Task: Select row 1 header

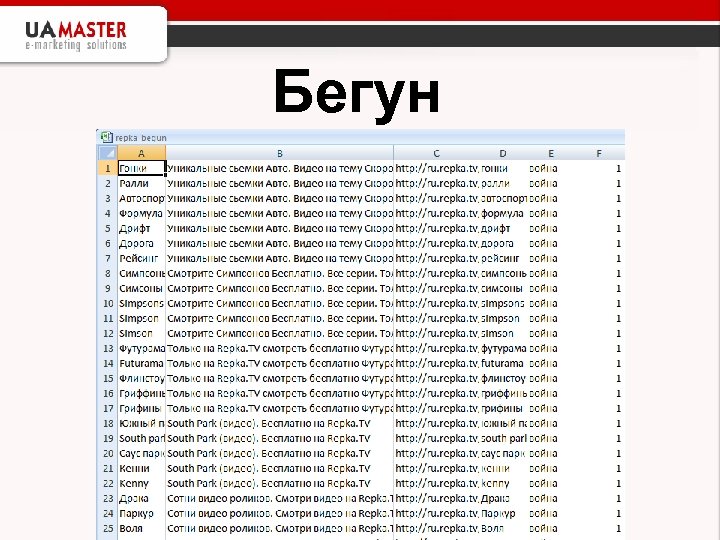Action: 108,168
